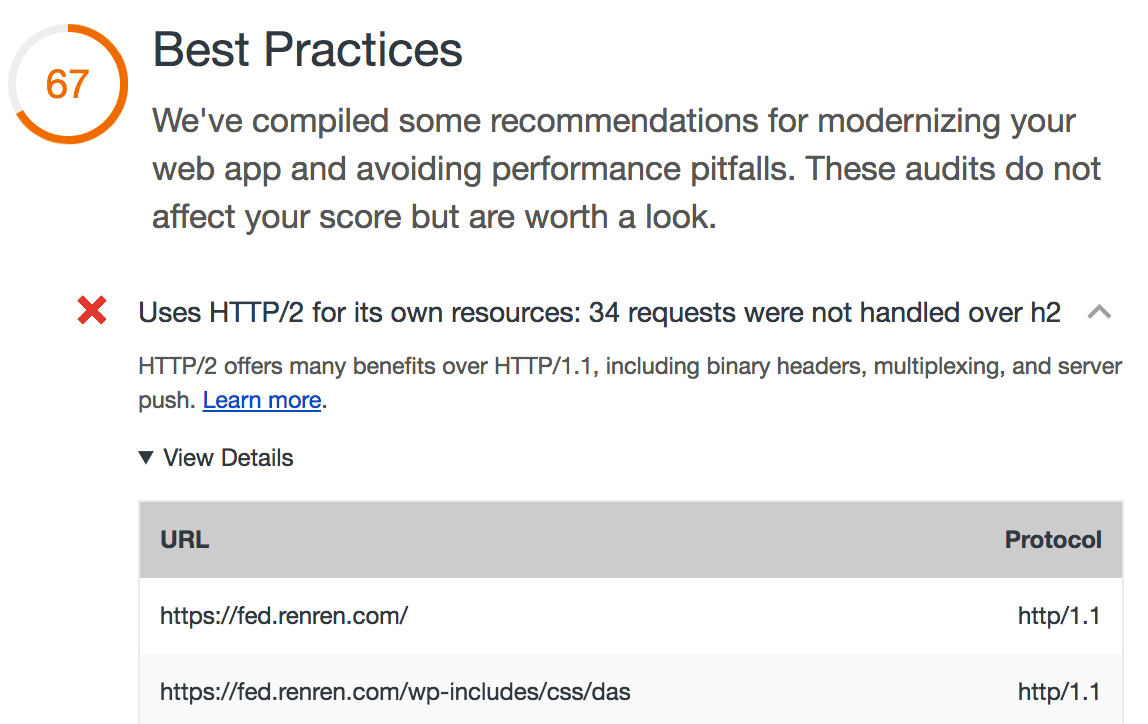Click the URL column header

tap(184, 540)
